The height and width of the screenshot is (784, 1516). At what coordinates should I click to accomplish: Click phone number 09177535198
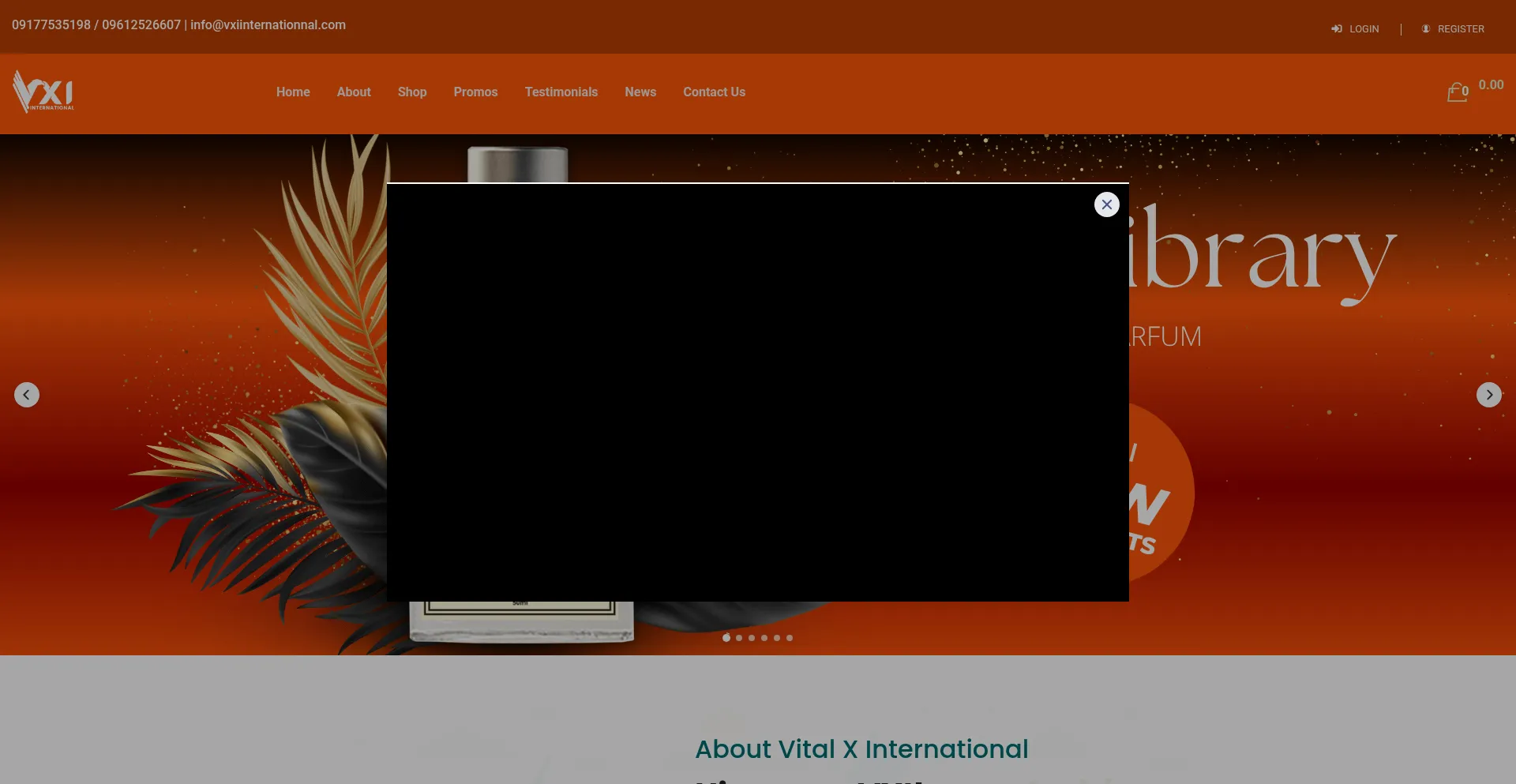point(51,25)
